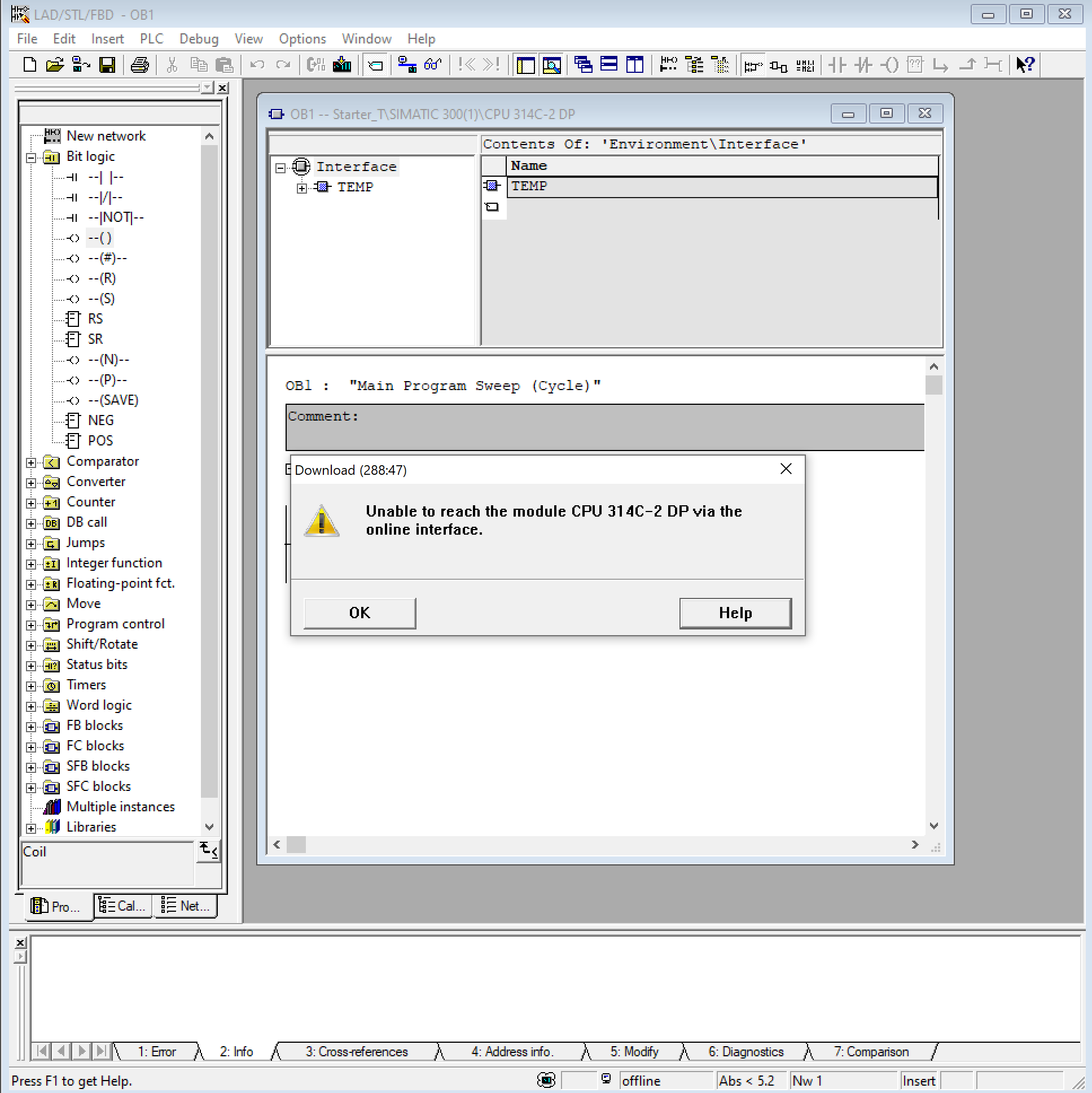Viewport: 1092px width, 1093px height.
Task: Open the Window menu
Action: [366, 38]
